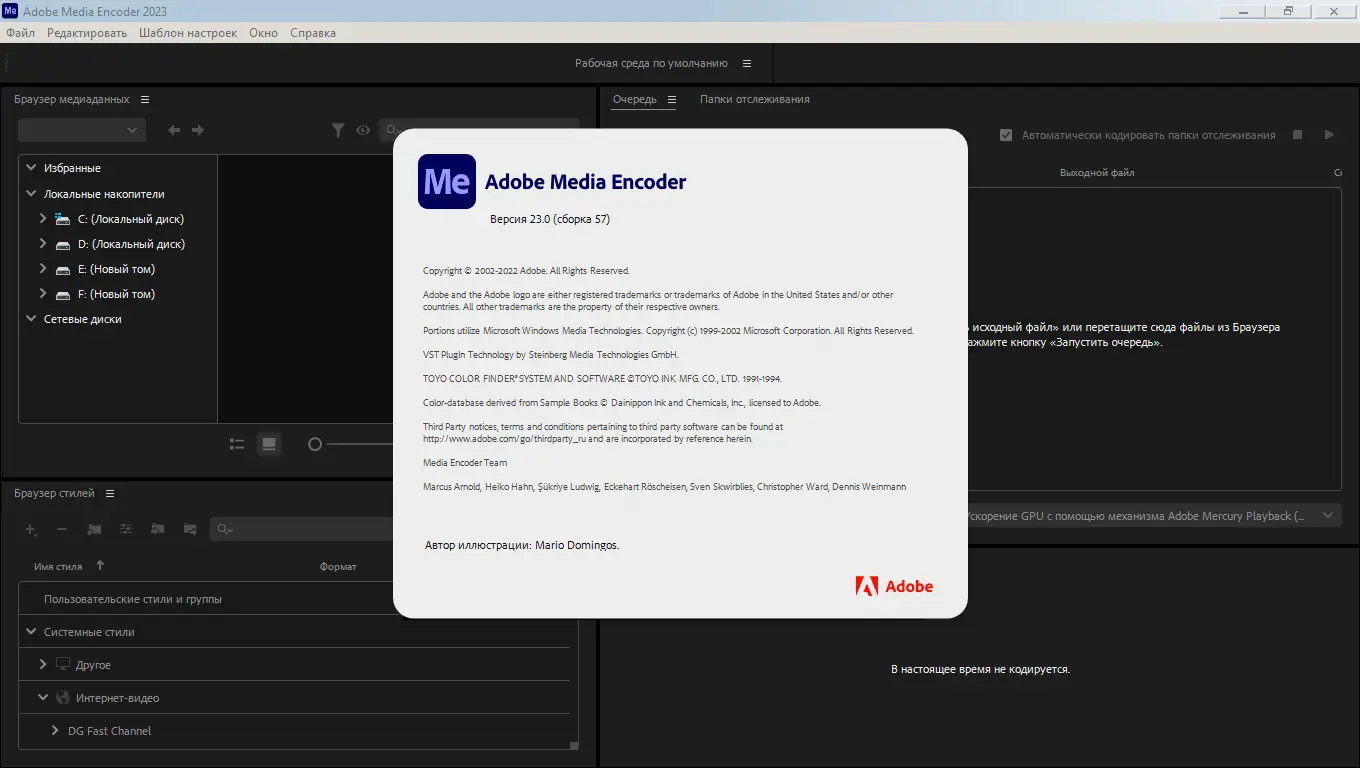Collapse the Избранные tree section
This screenshot has height=768, width=1360.
31,168
